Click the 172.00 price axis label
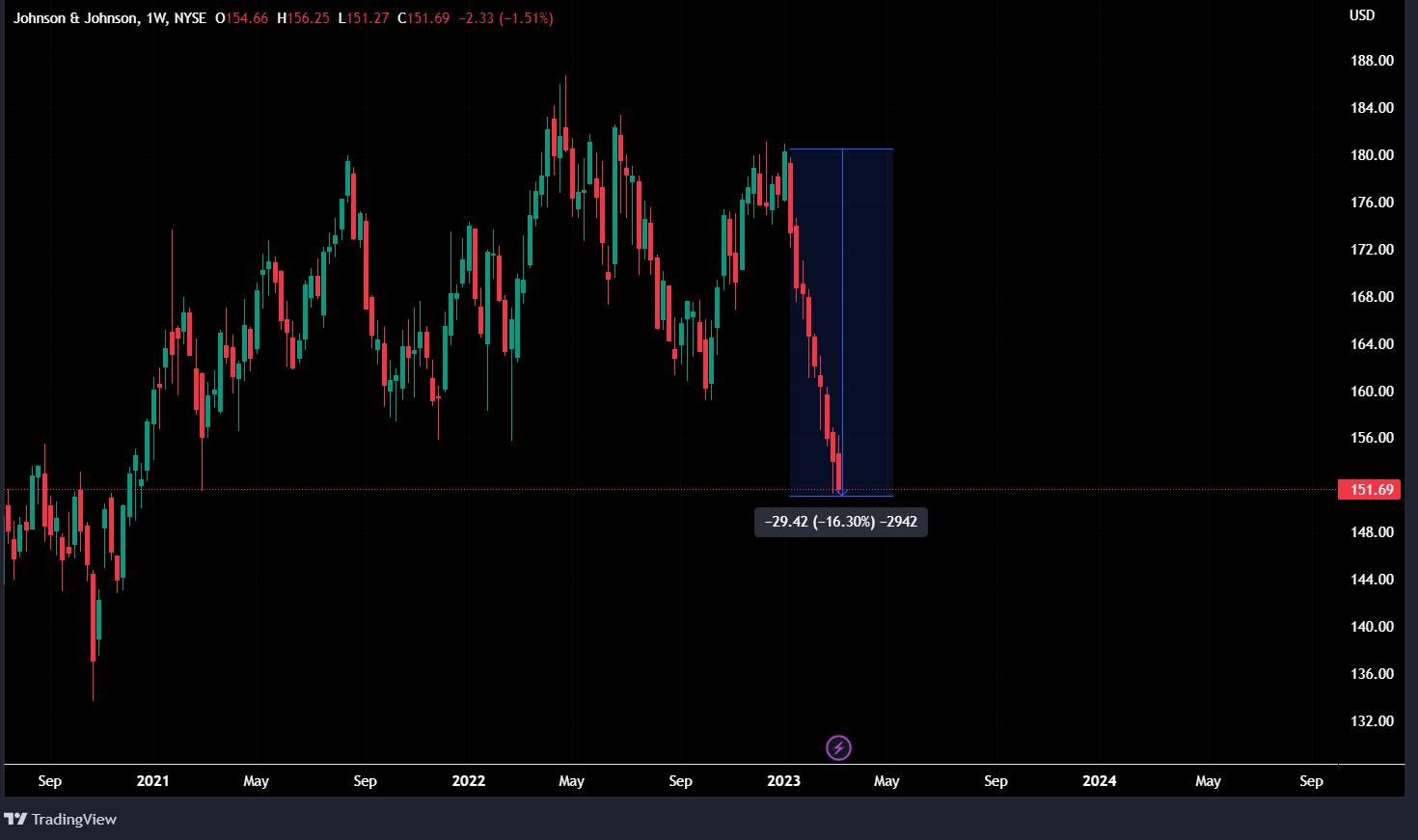The width and height of the screenshot is (1418, 840). coord(1372,250)
